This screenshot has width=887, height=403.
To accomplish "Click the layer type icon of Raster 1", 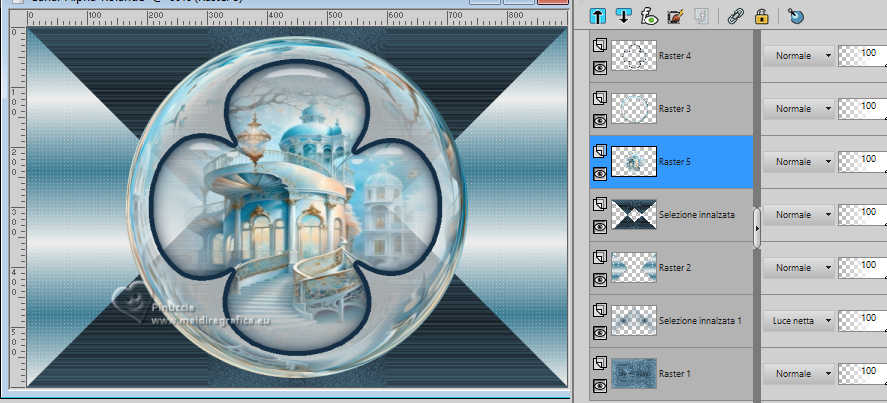I will tap(600, 364).
